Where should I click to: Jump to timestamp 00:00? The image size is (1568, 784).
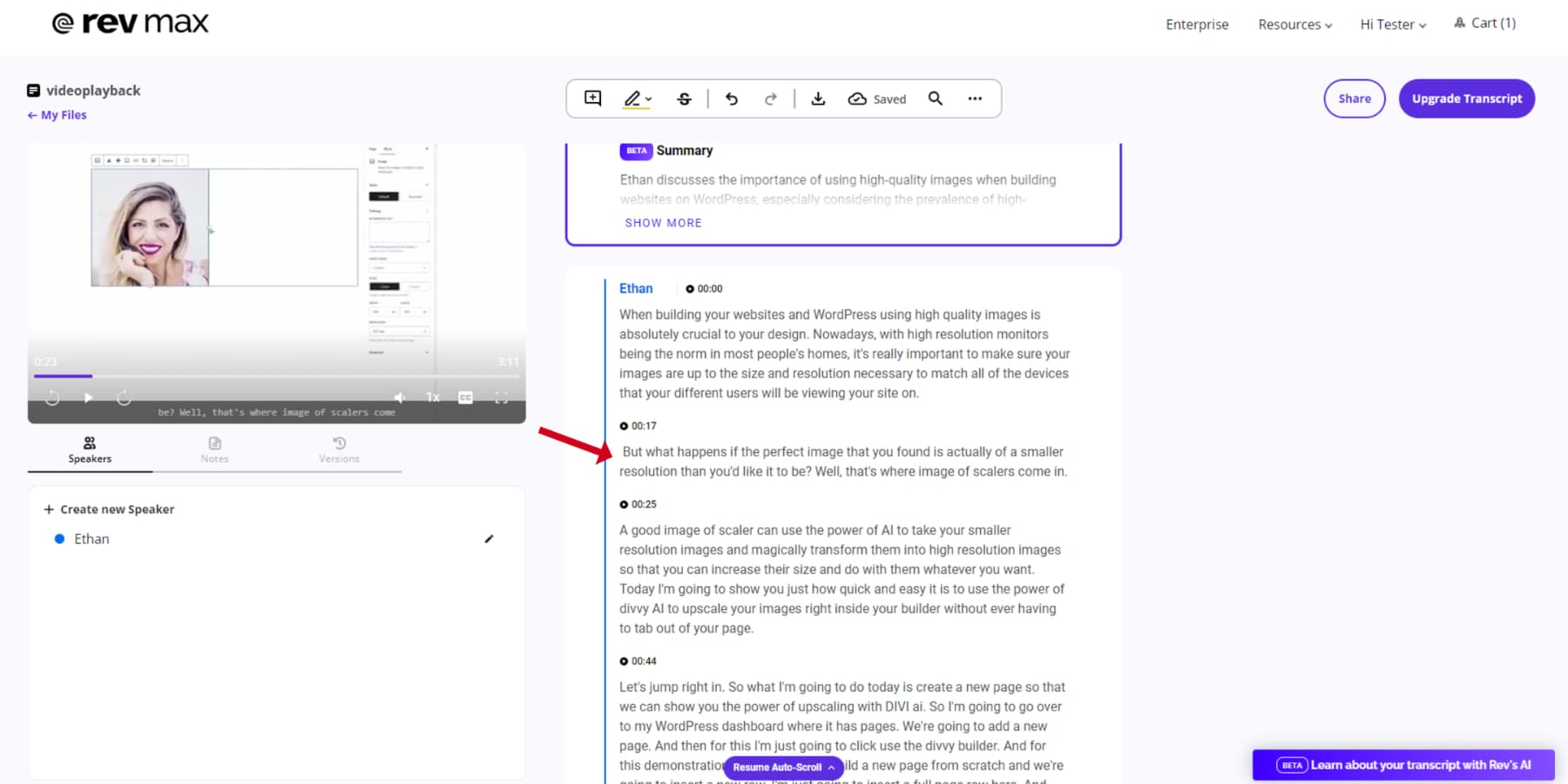[704, 289]
